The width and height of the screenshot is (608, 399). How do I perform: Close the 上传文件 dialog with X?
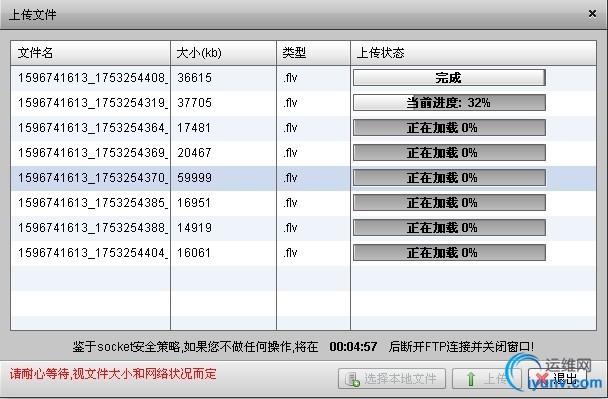[592, 14]
